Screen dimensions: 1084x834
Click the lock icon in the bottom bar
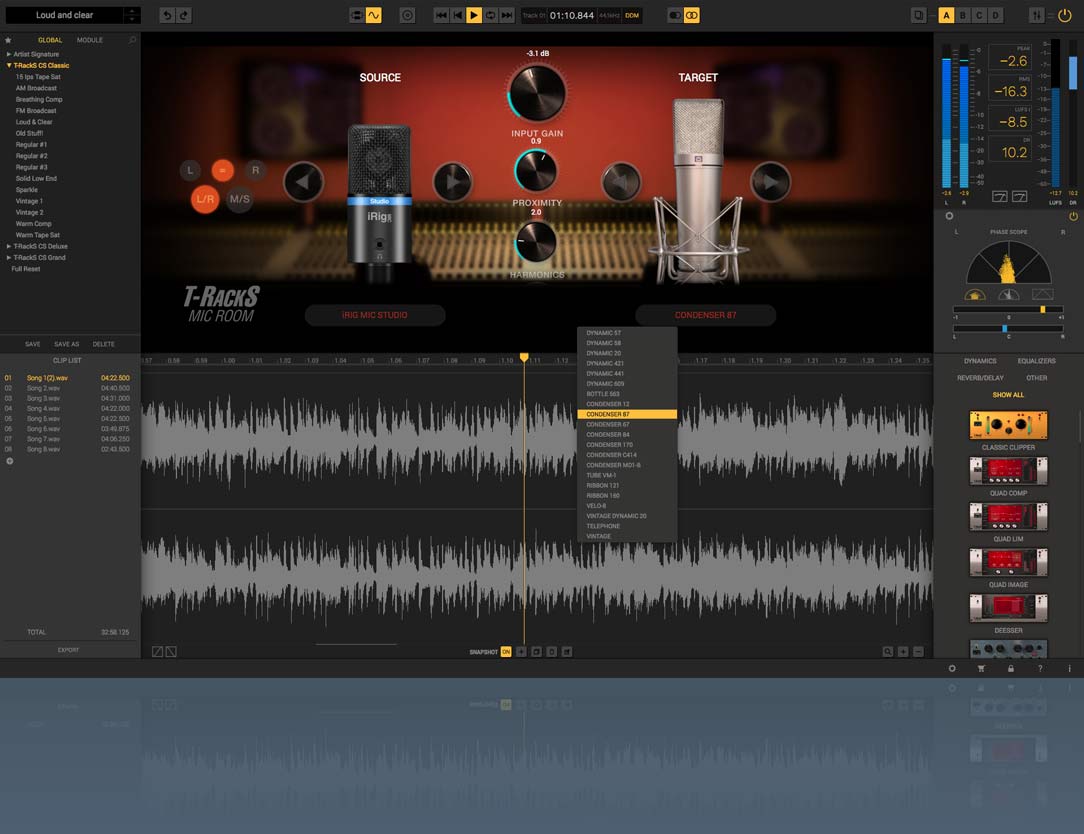pos(1010,668)
